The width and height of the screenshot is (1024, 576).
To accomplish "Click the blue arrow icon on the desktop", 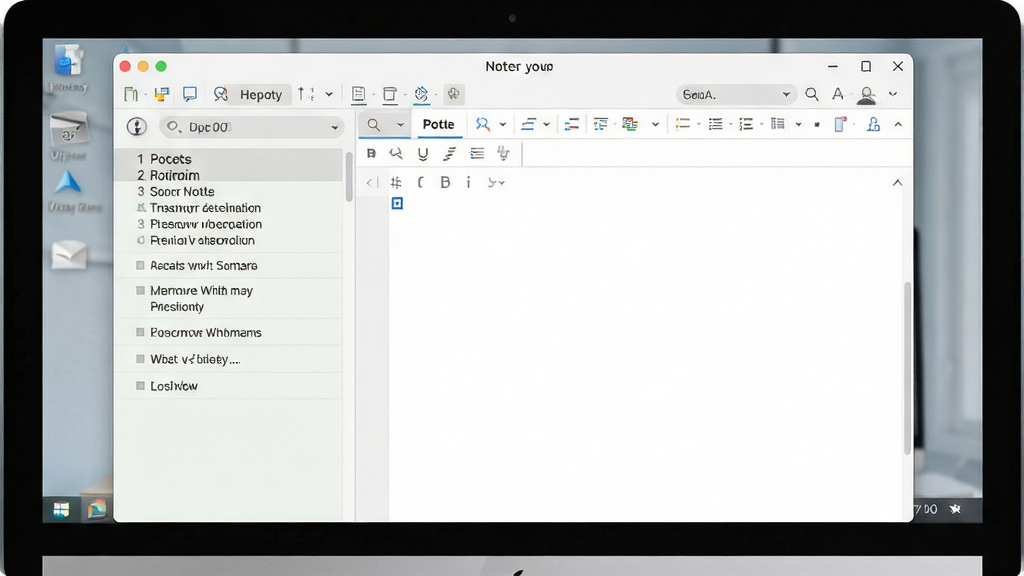I will point(68,183).
